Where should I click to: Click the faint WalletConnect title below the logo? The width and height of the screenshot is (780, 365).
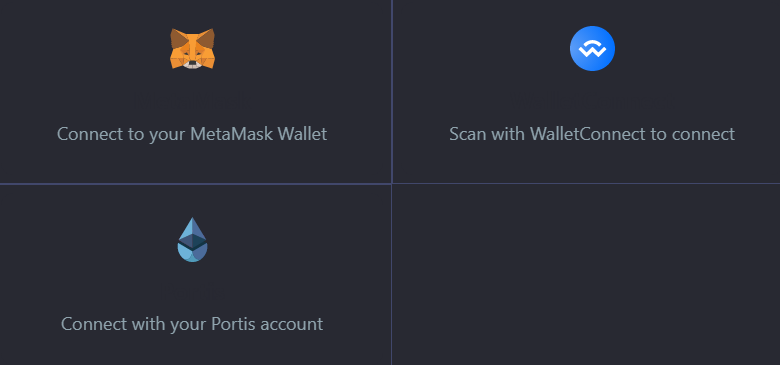[592, 102]
